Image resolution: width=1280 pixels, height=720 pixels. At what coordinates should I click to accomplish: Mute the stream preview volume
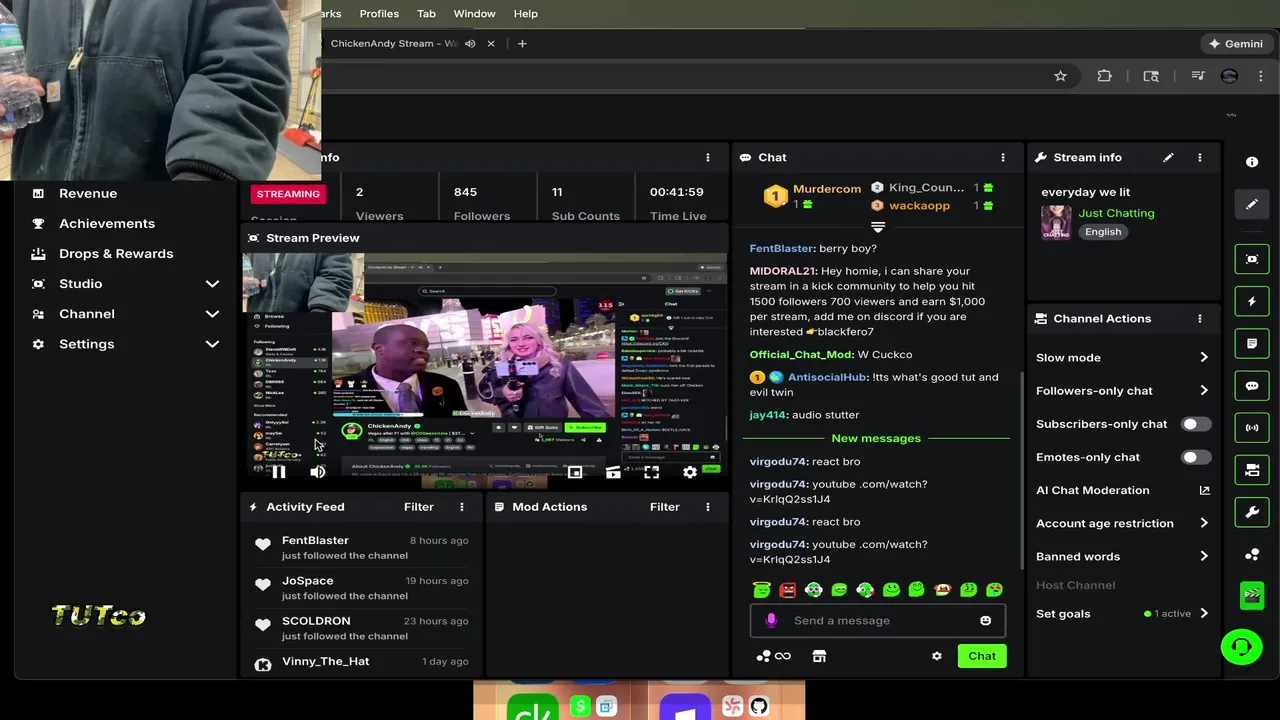[x=317, y=472]
